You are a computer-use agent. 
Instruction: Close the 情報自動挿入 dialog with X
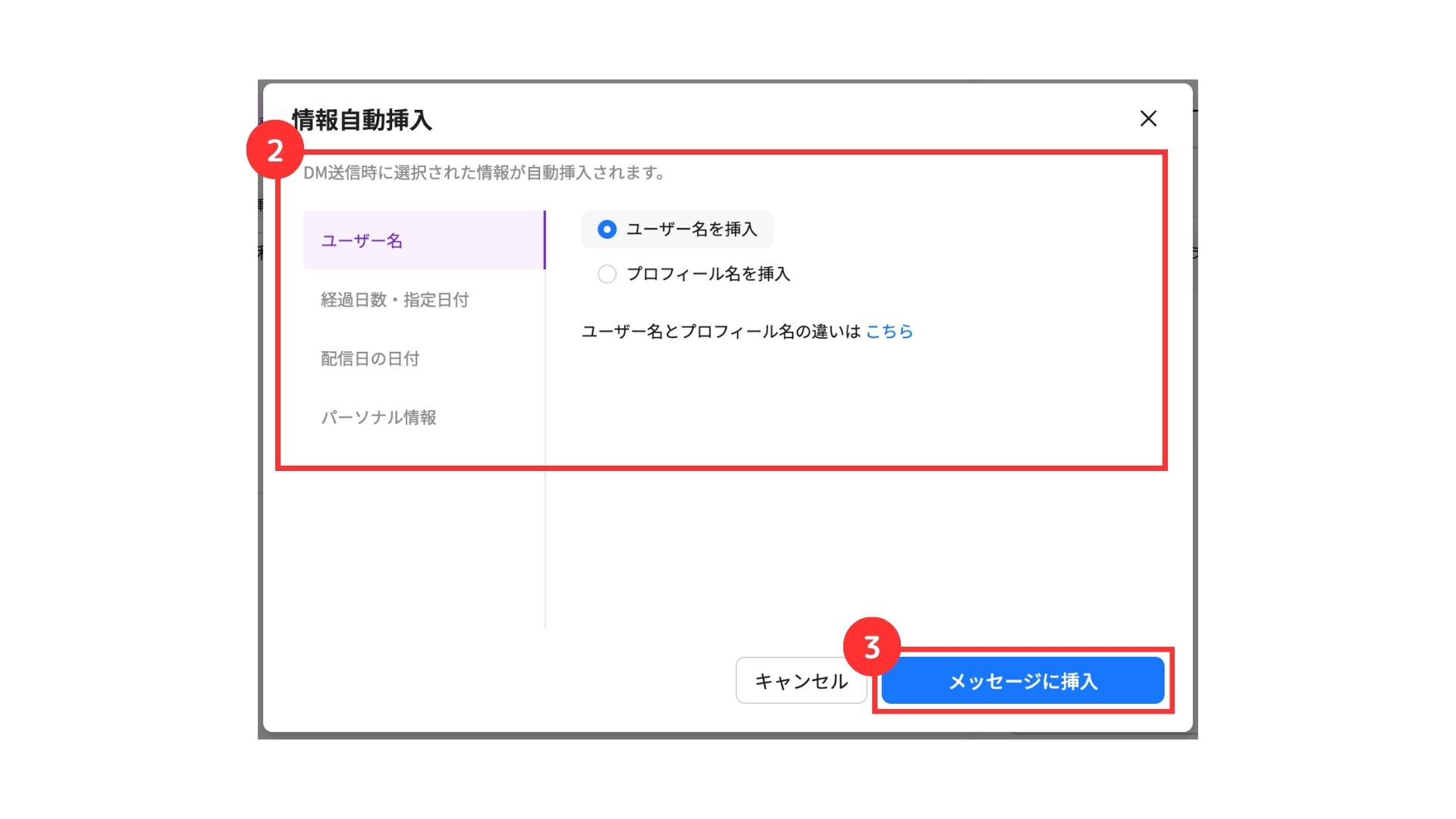[1148, 118]
